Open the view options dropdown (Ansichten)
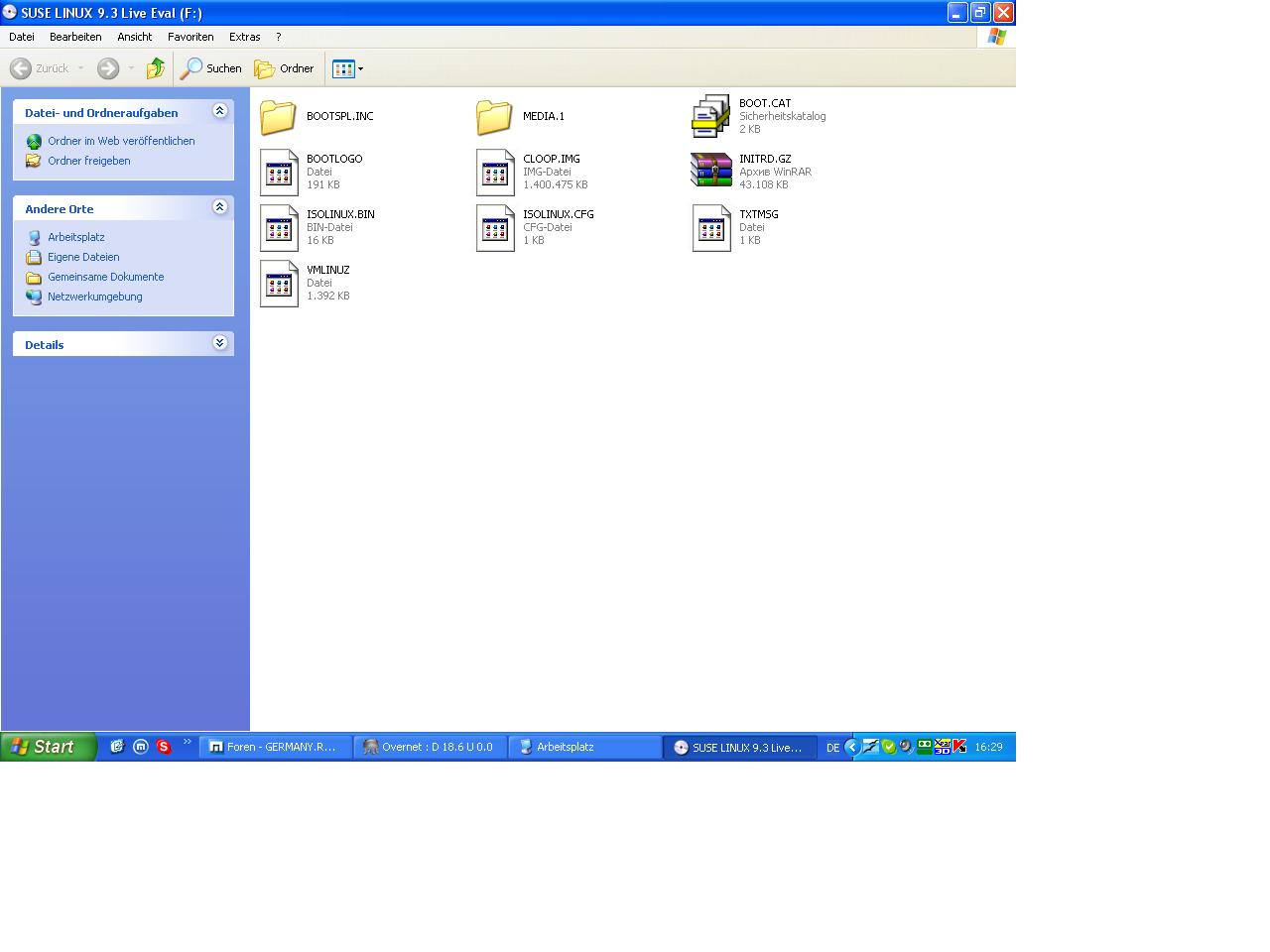Viewport: 1270px width, 952px height. pyautogui.click(x=347, y=68)
